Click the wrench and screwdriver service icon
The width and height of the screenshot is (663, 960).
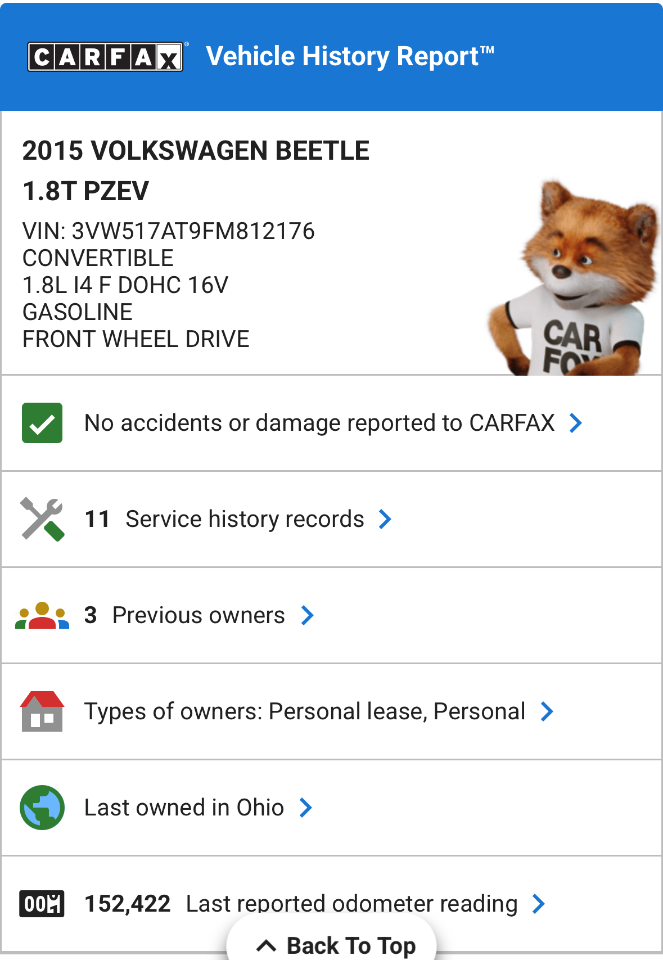pos(42,519)
